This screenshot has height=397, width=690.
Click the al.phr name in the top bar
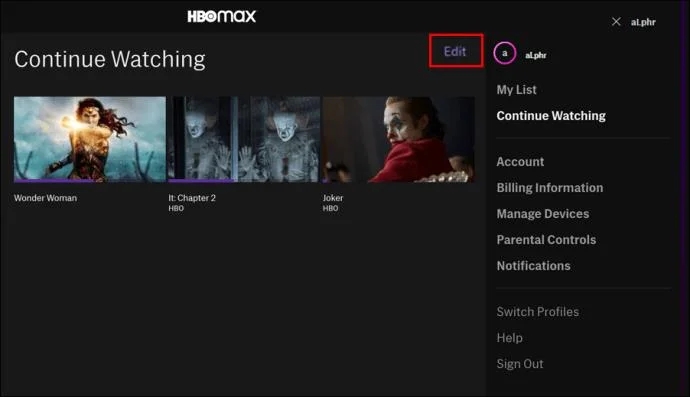[643, 22]
